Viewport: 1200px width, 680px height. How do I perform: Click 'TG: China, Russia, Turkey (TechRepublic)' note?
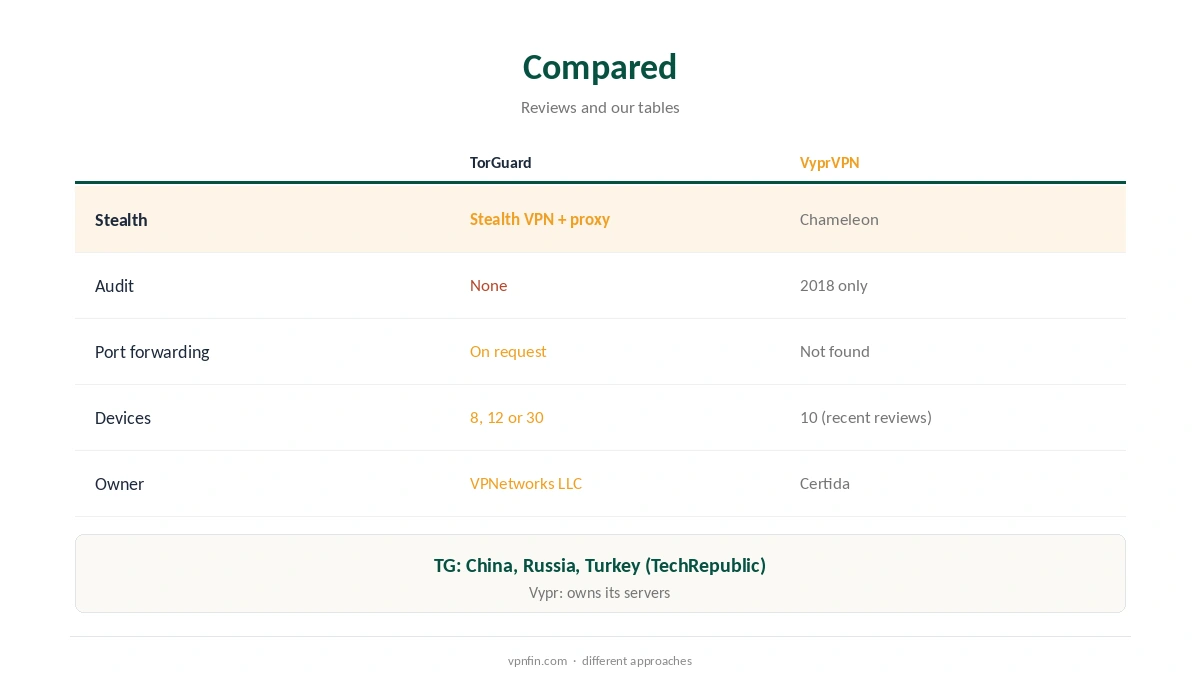coord(600,565)
